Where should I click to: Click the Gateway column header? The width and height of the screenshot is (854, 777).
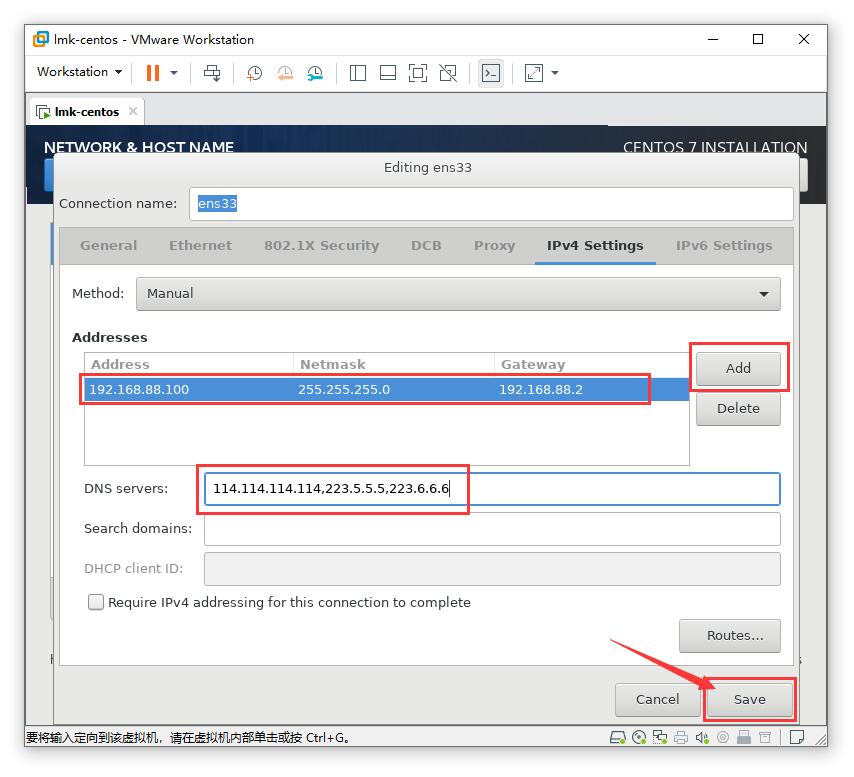591,364
